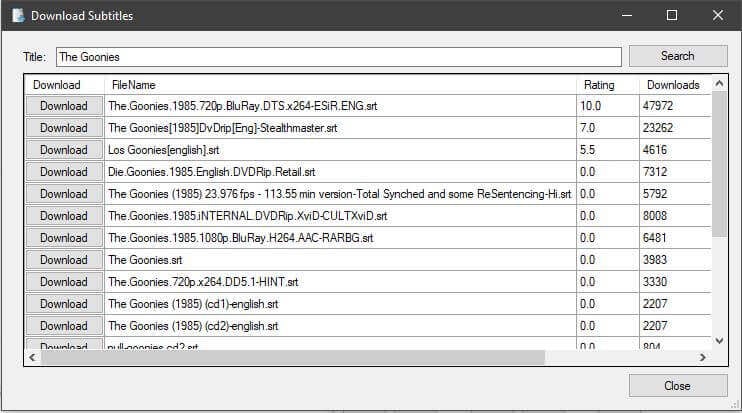Select the downloads cell 6481

pos(675,238)
